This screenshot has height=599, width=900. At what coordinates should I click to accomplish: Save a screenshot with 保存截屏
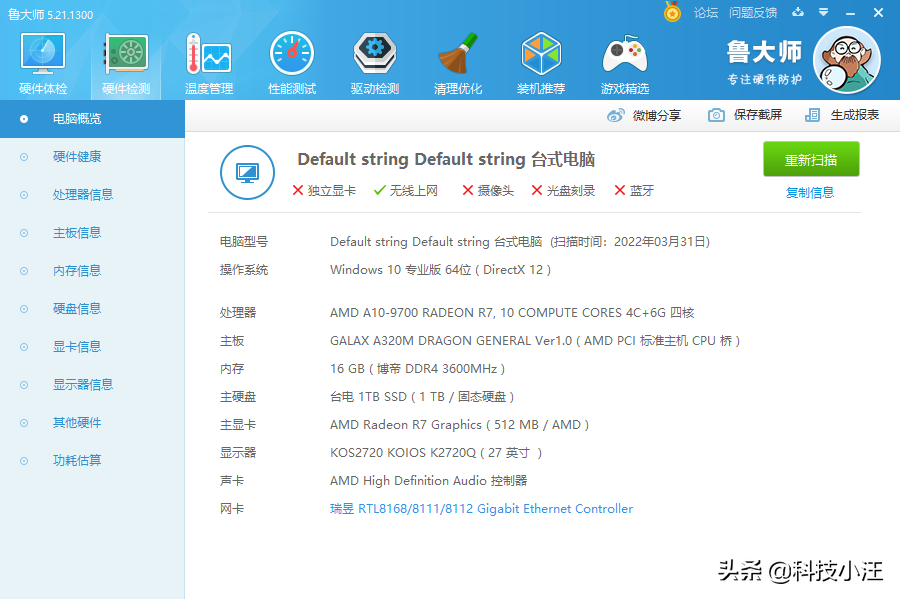[745, 115]
